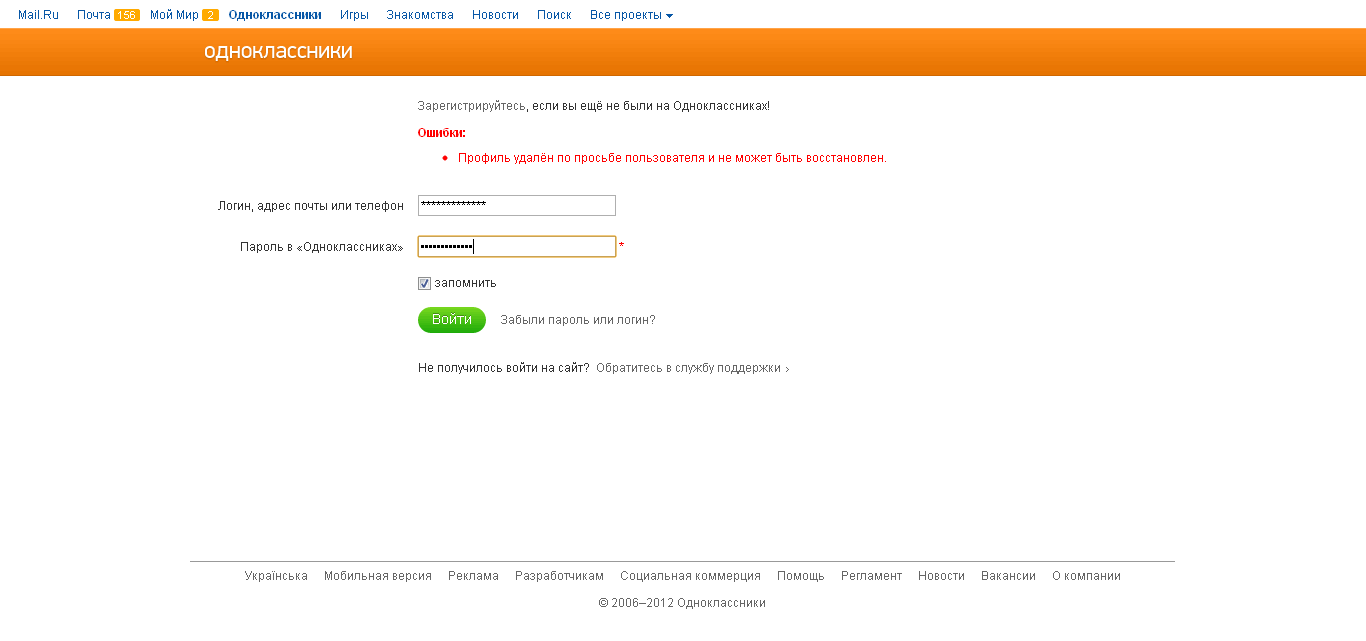
Task: Click the Mail.Ru link in top bar
Action: click(39, 15)
